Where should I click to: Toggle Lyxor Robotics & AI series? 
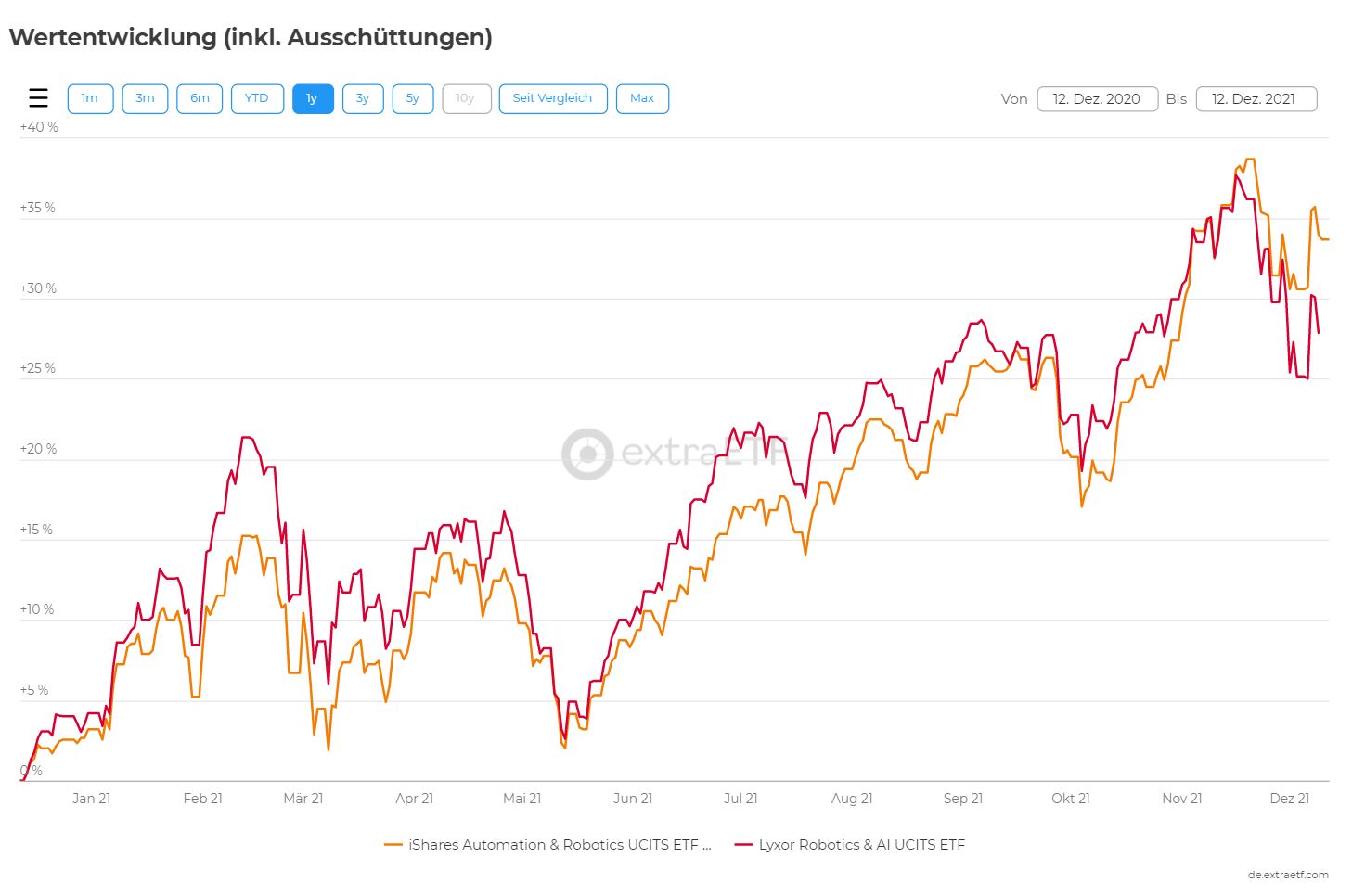[x=861, y=845]
